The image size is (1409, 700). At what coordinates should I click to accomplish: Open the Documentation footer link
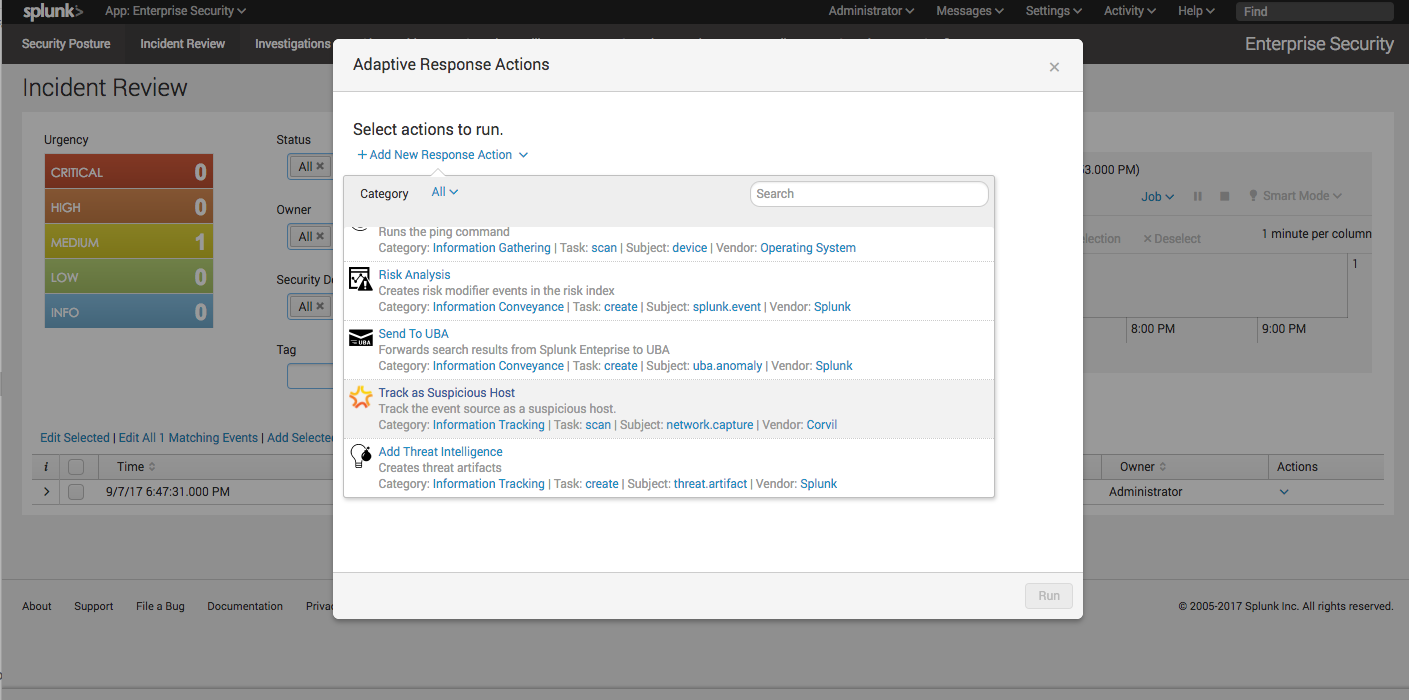pyautogui.click(x=245, y=606)
